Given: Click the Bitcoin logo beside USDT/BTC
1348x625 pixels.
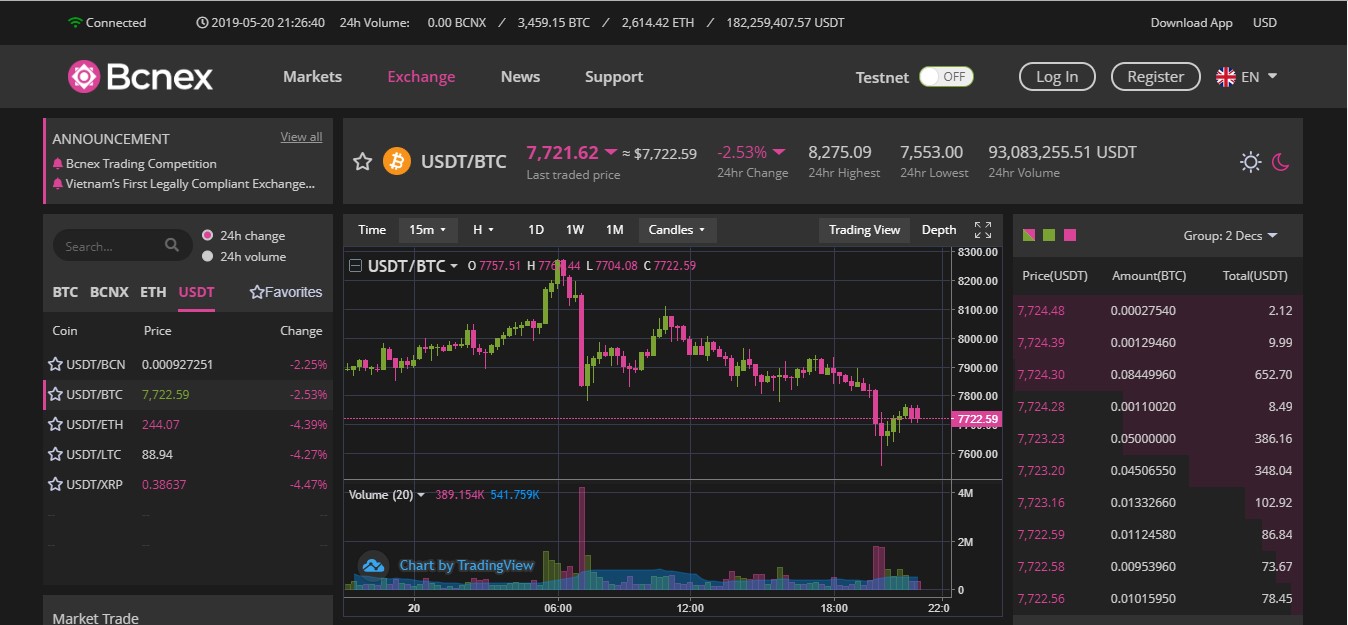Looking at the screenshot, I should 396,161.
